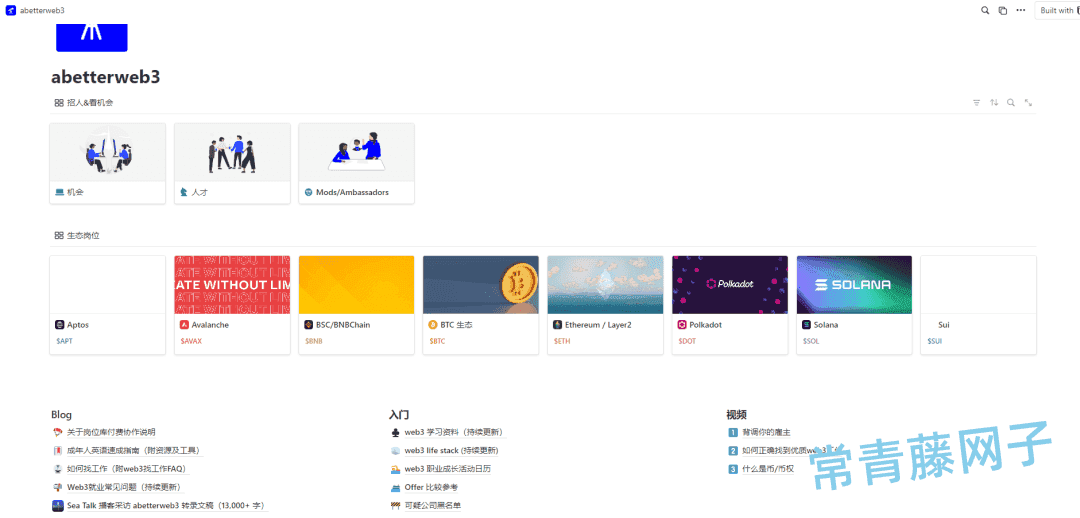This screenshot has height=518, width=1080.
Task: Click the BSC/BNBChain logo icon
Action: coord(309,324)
